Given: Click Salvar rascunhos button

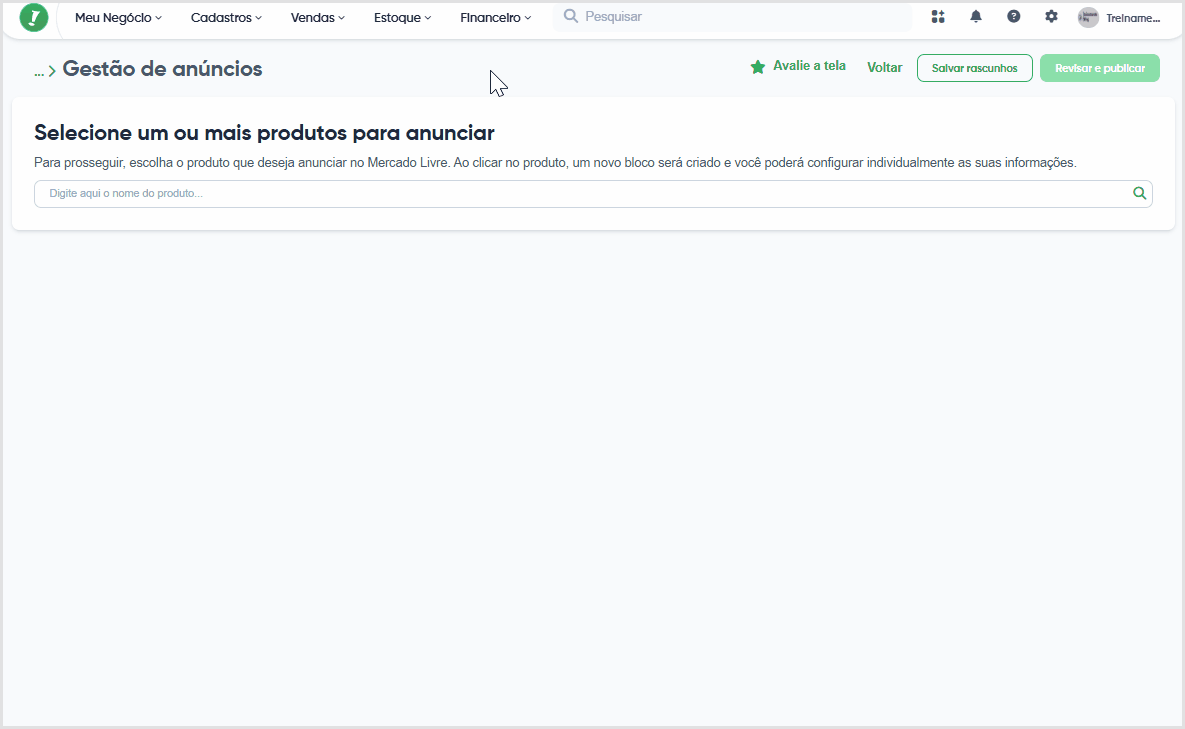Looking at the screenshot, I should [x=974, y=68].
